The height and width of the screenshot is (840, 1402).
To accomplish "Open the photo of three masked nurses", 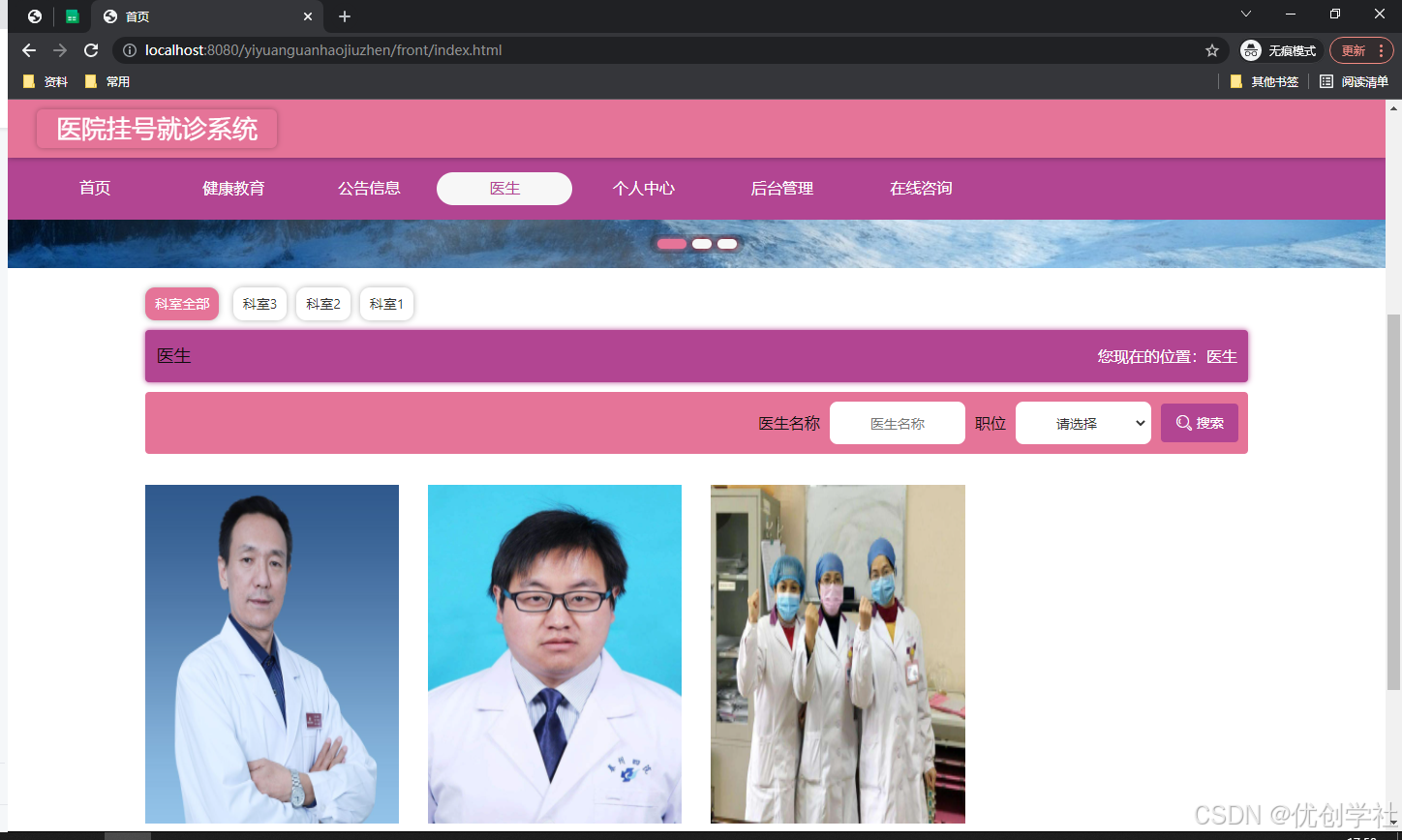I will 838,654.
